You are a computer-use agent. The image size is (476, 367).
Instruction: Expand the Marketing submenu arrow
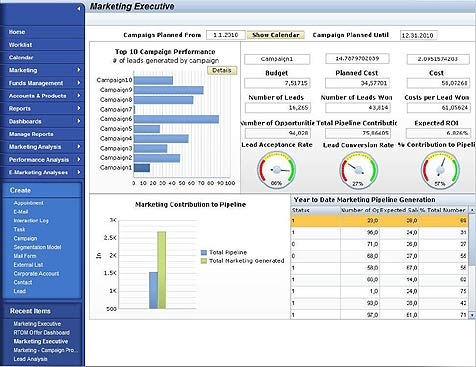79,70
